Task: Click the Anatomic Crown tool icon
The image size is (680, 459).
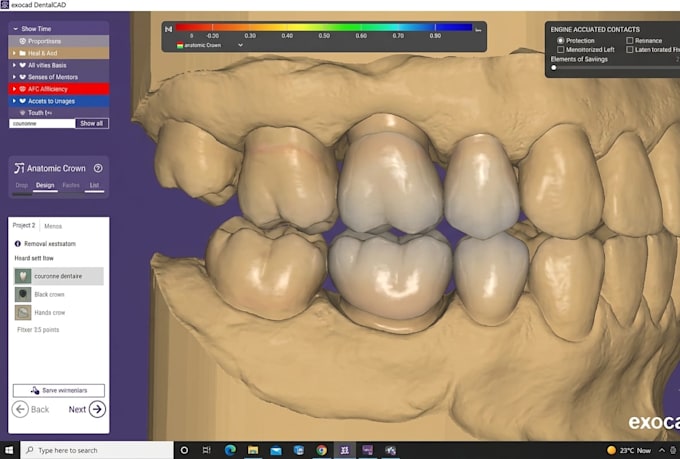Action: pyautogui.click(x=19, y=168)
